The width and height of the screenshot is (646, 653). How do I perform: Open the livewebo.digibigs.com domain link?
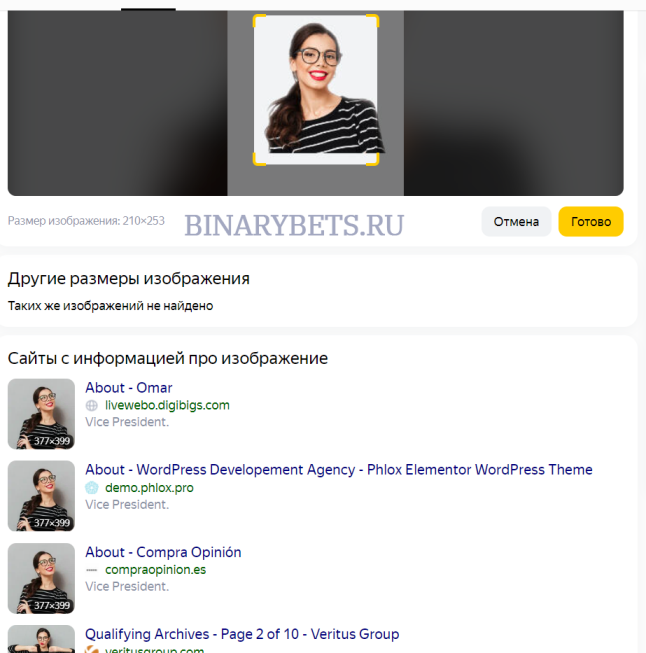tap(167, 405)
